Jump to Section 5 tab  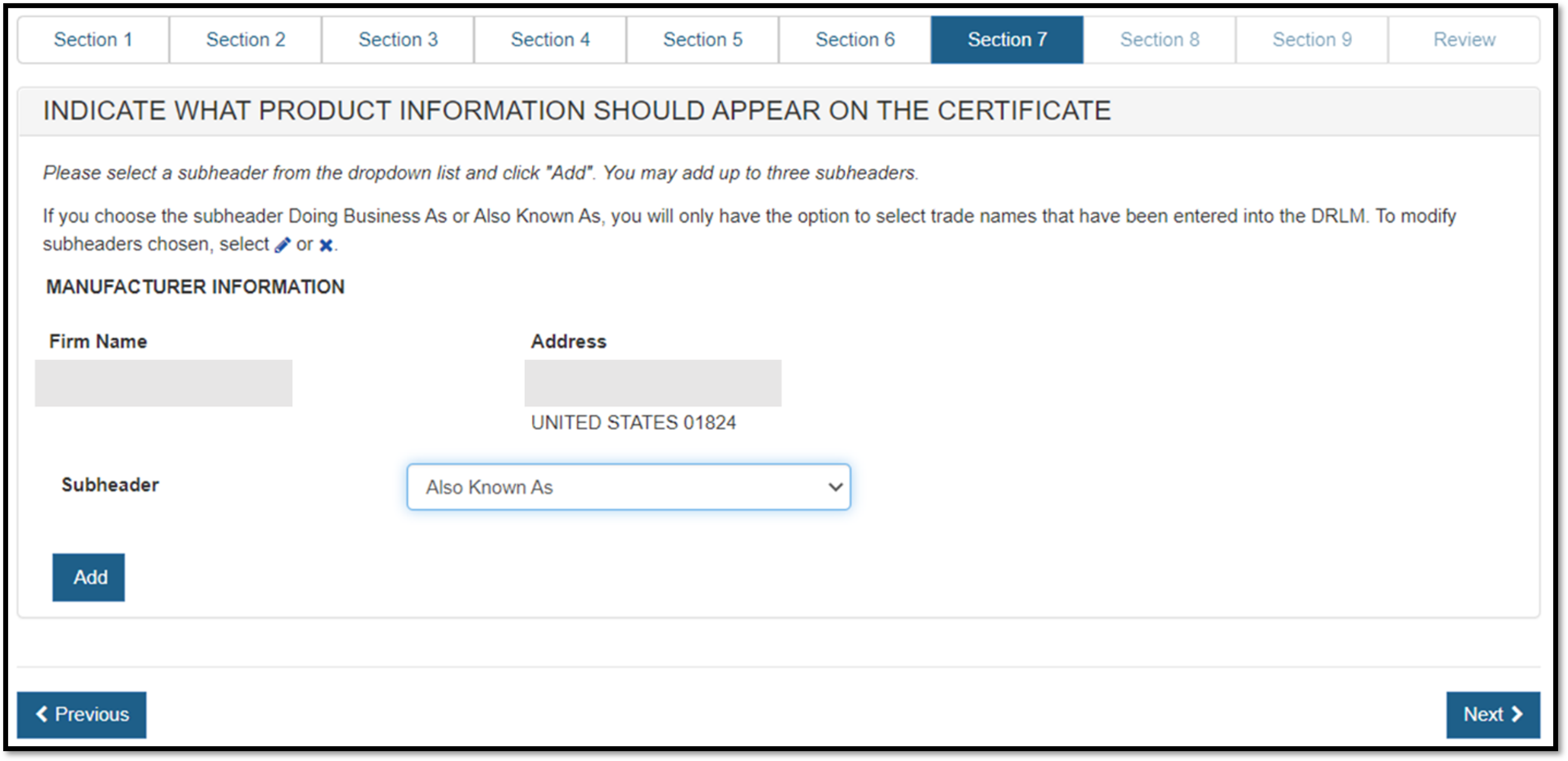coord(702,40)
